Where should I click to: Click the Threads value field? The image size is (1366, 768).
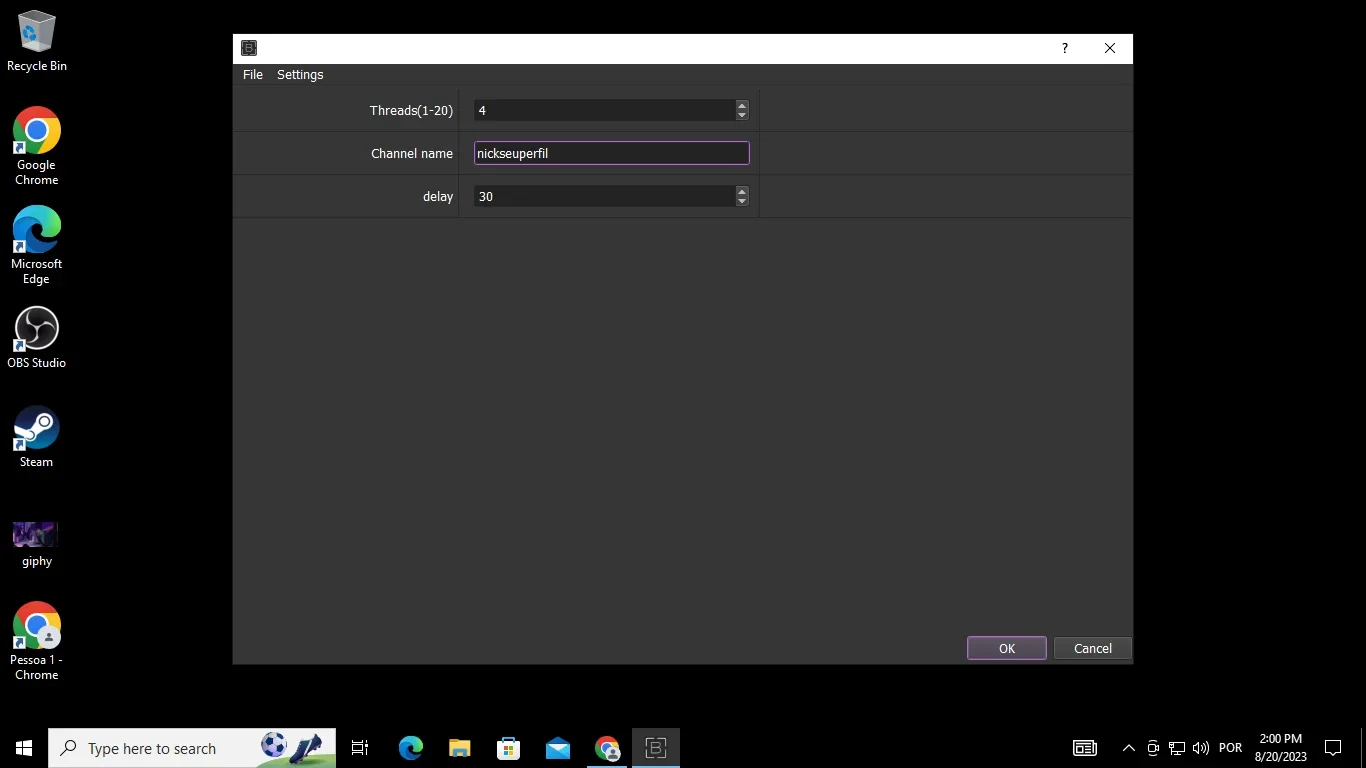click(x=604, y=110)
